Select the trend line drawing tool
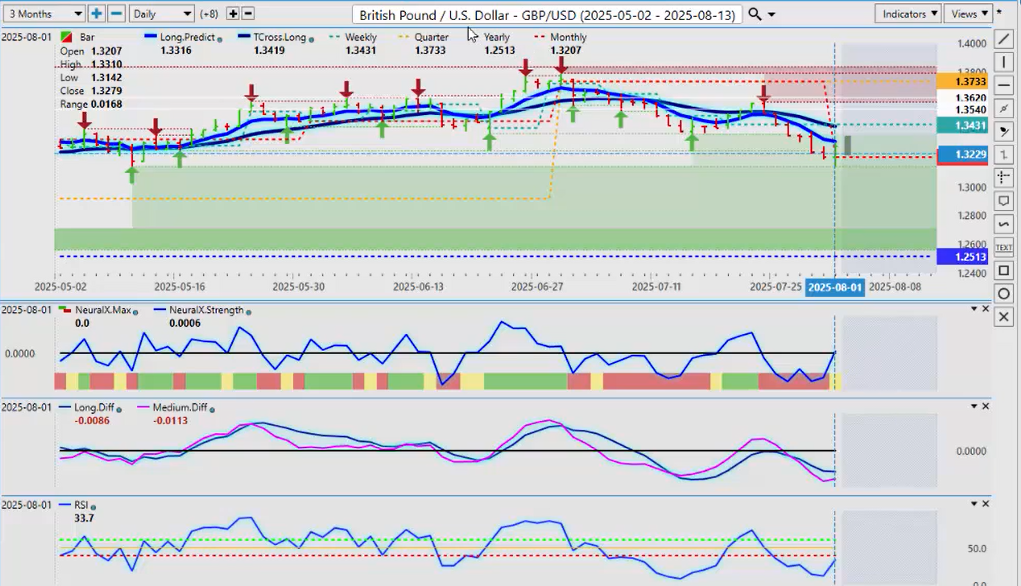The height and width of the screenshot is (586, 1021). [1004, 39]
